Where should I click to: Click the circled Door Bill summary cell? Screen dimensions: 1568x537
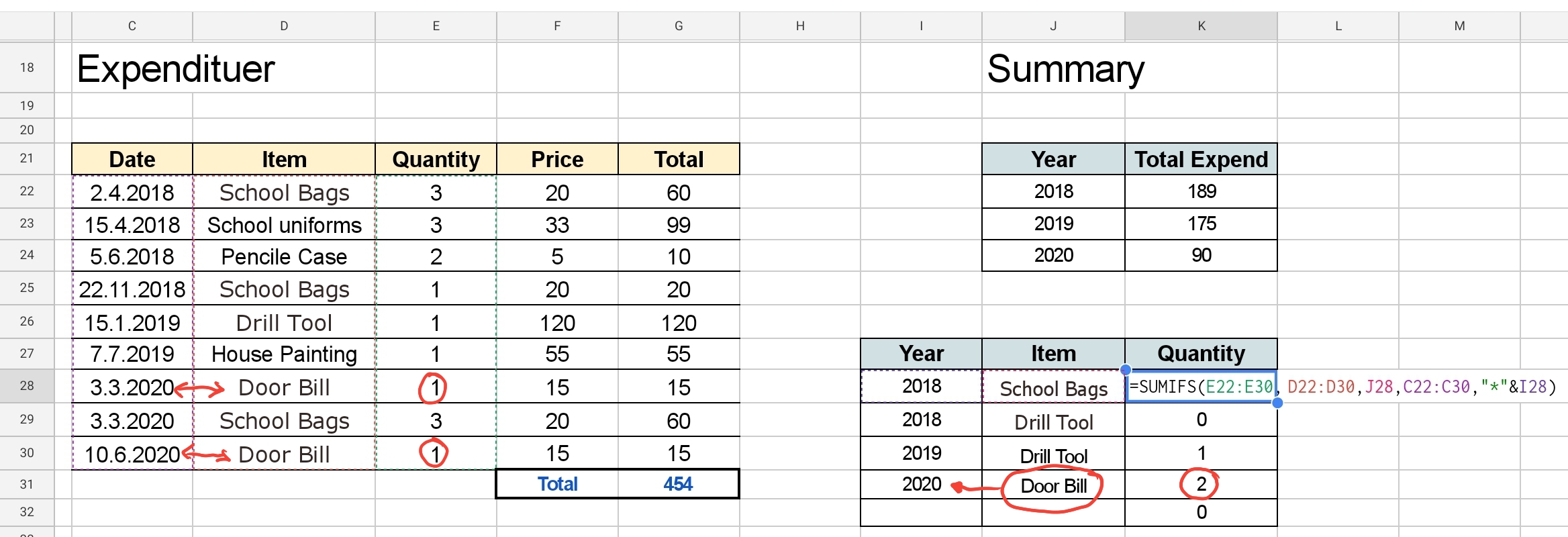pyautogui.click(x=1053, y=485)
